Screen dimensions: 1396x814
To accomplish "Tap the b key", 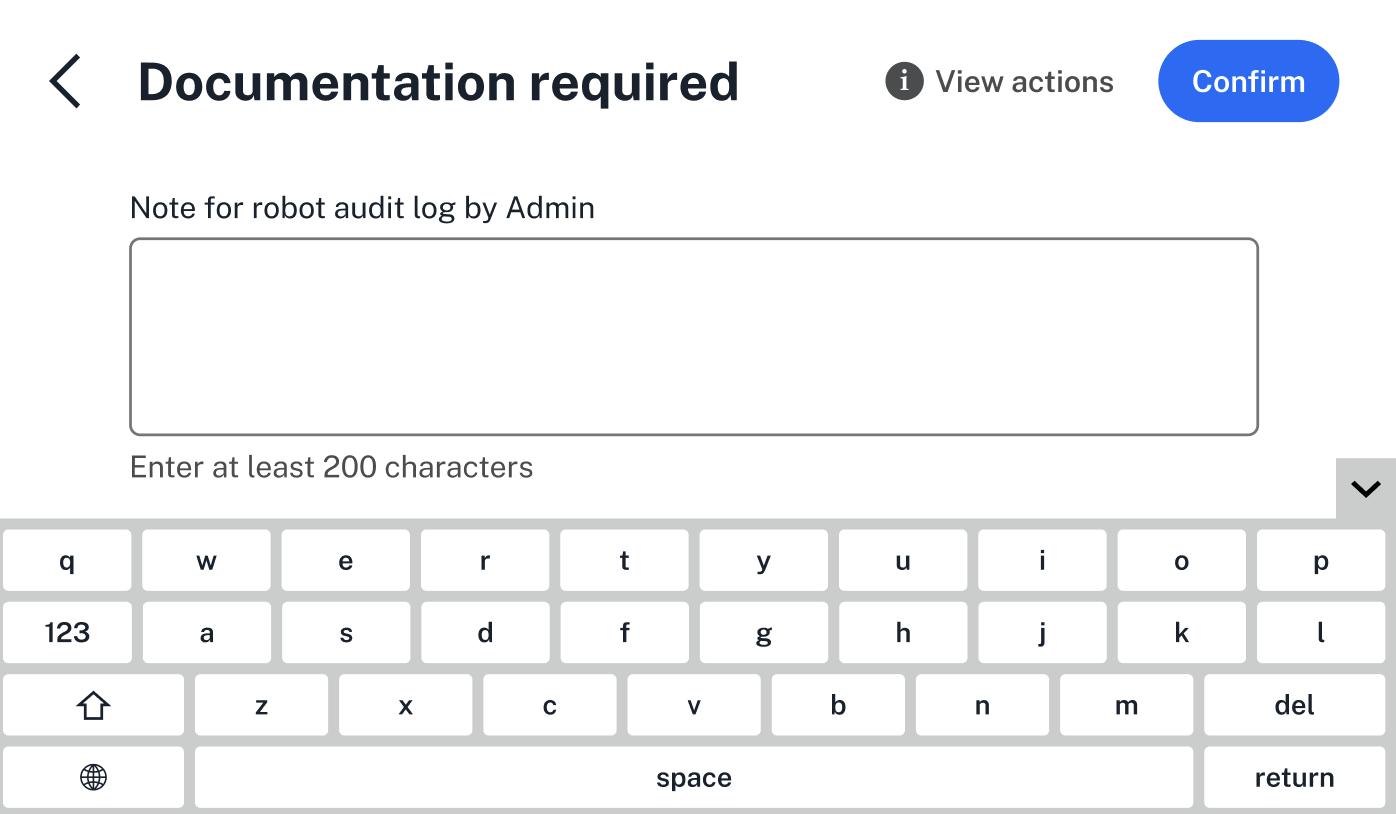I will click(x=838, y=705).
